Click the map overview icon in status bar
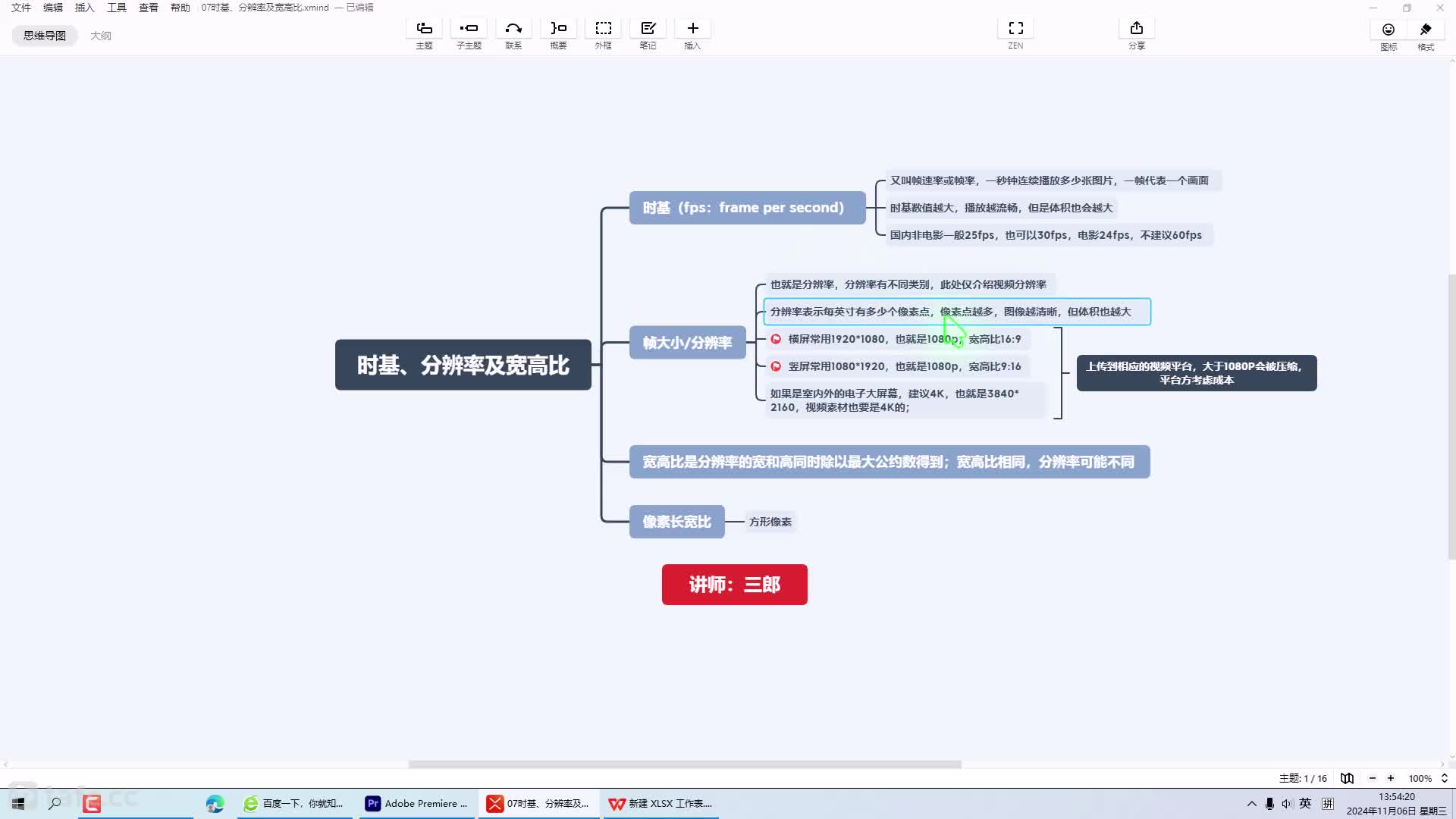1456x819 pixels. tap(1347, 778)
